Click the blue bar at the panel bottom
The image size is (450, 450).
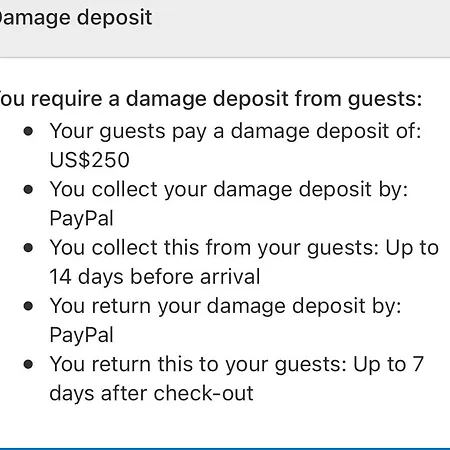click(x=225, y=449)
